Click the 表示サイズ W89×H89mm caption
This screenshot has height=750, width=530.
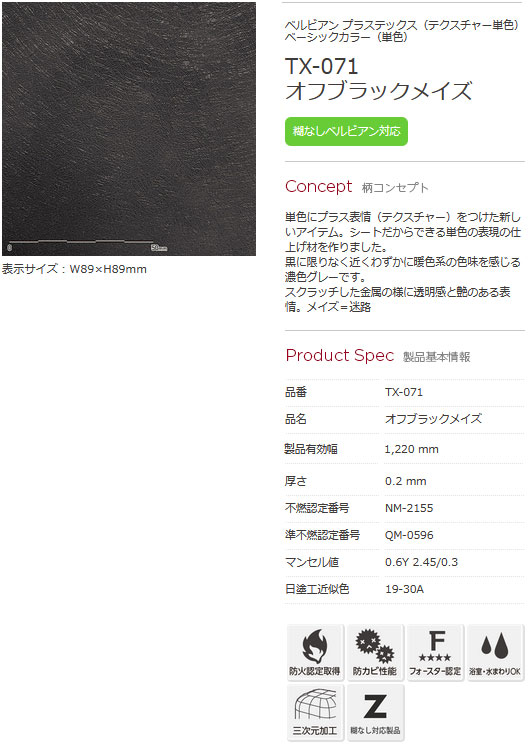coord(74,269)
